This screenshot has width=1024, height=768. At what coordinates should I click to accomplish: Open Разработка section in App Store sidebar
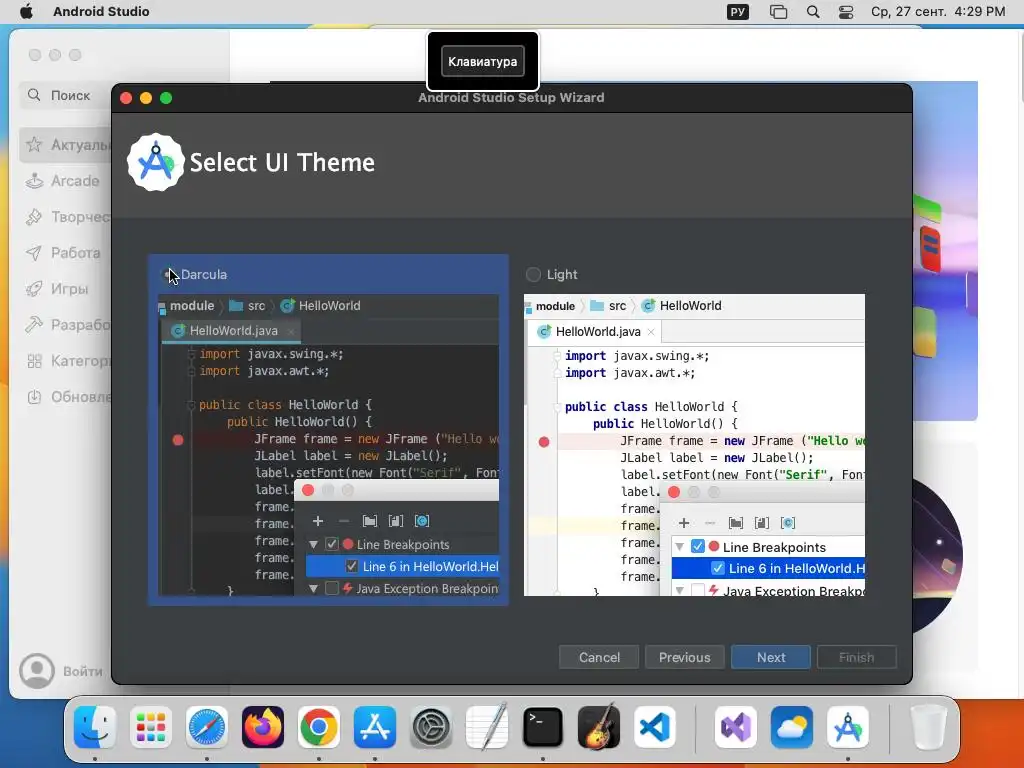(65, 325)
